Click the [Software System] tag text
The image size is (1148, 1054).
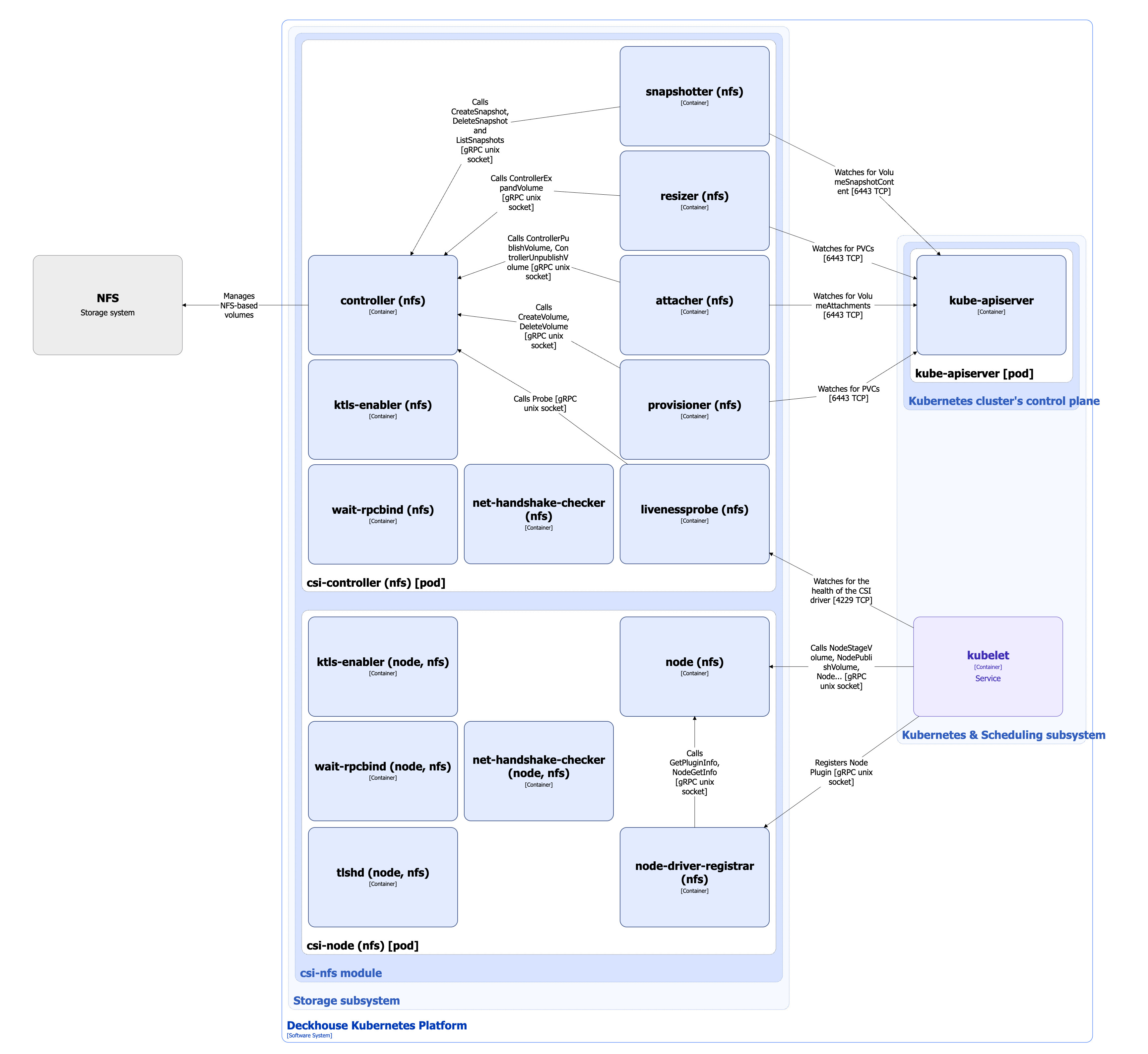[x=309, y=1035]
